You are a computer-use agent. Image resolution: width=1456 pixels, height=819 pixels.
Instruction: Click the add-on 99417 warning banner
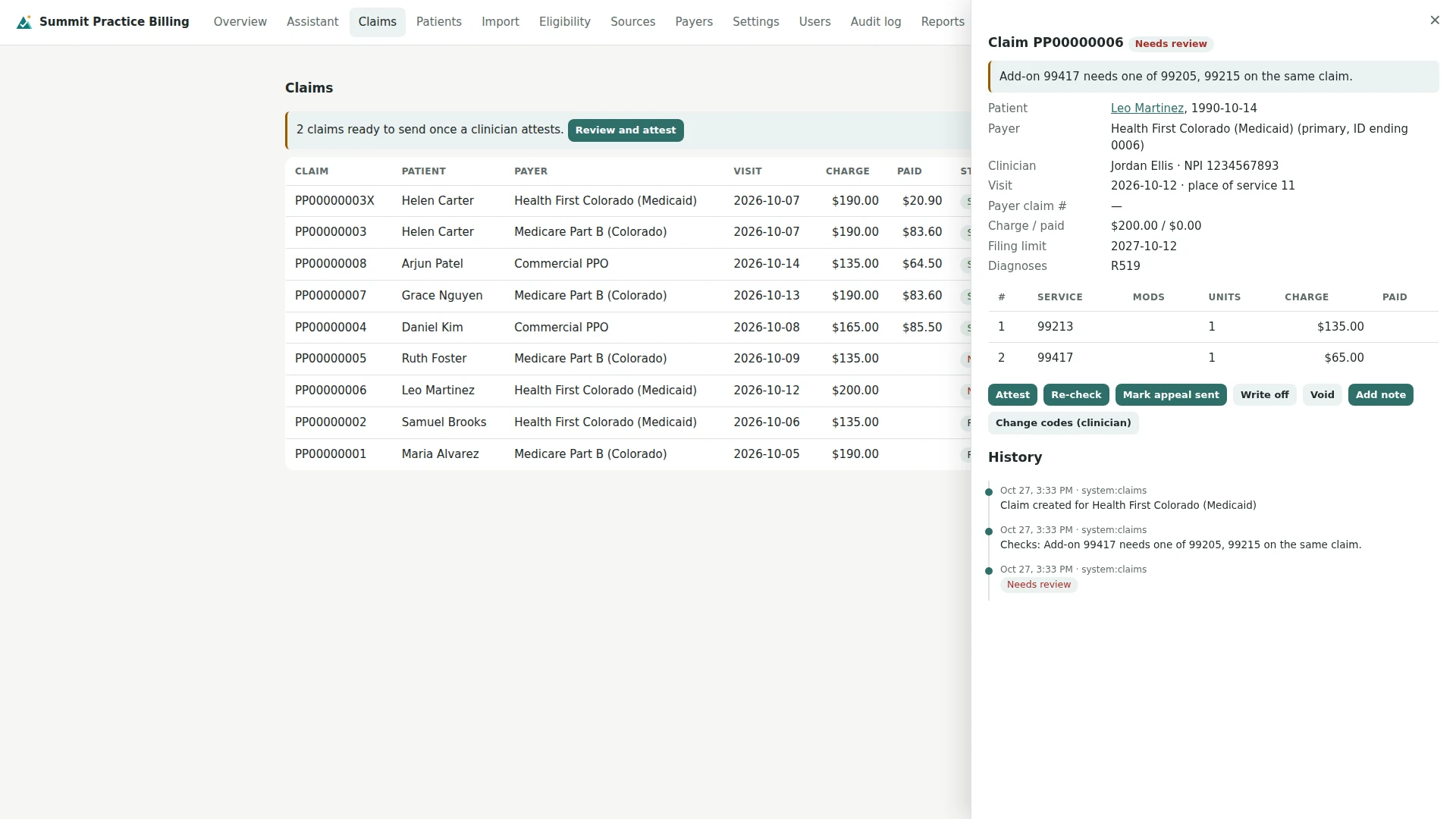point(1213,77)
